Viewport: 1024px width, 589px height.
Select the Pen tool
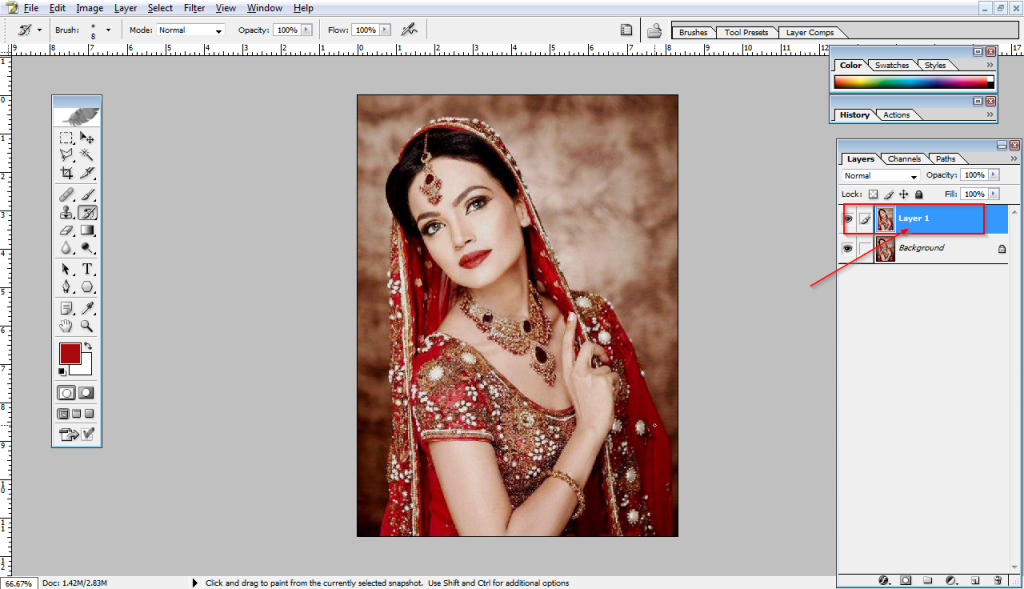(66, 287)
